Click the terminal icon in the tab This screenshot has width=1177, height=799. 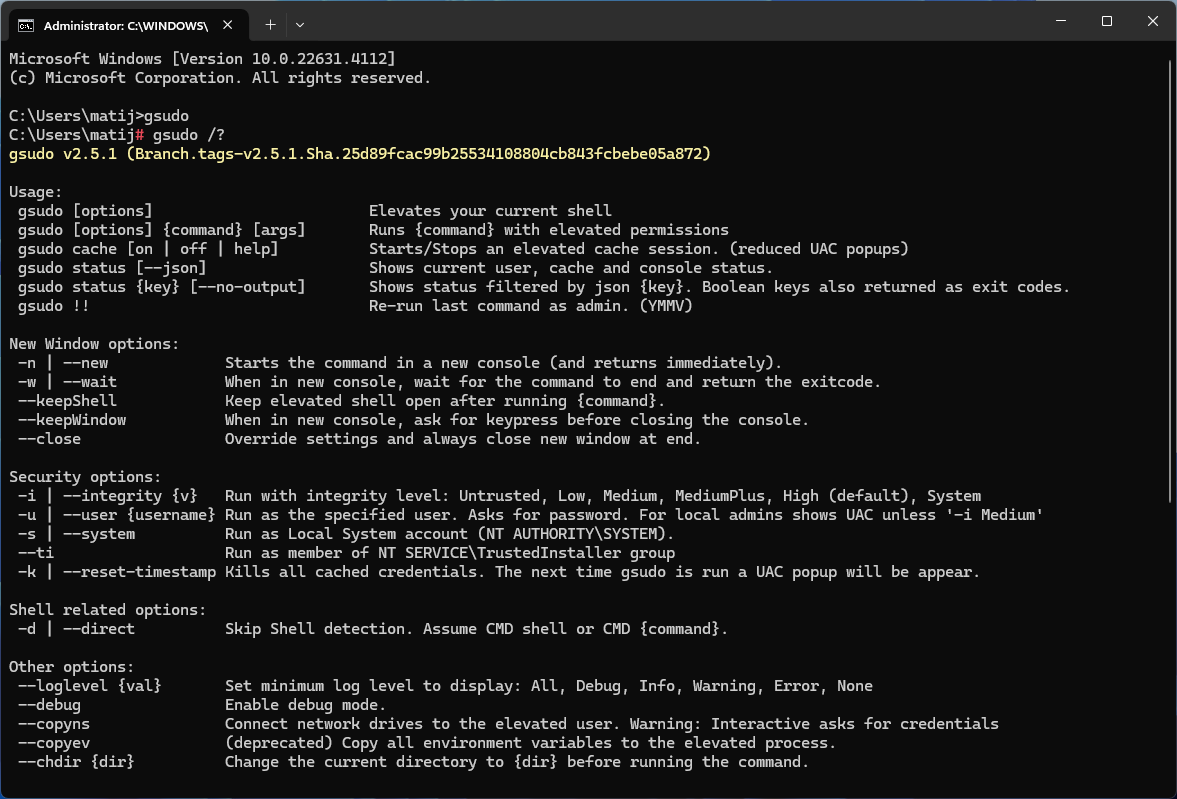(26, 26)
